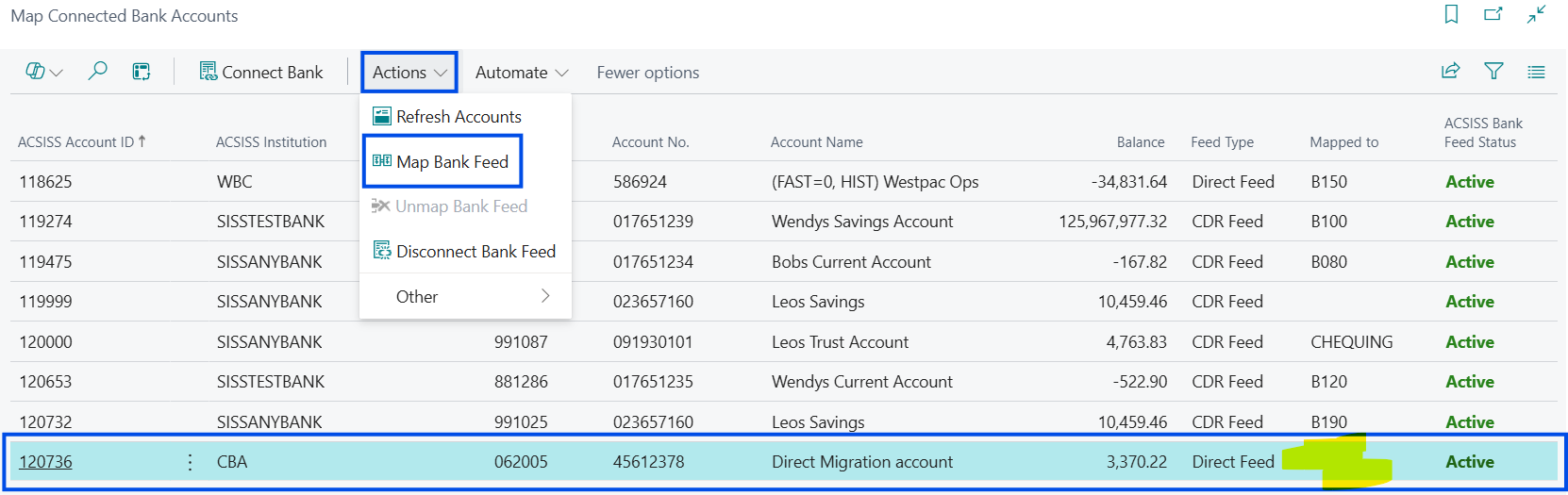Choose Map Bank Feed menu item
This screenshot has height=495, width=1568.
(451, 162)
